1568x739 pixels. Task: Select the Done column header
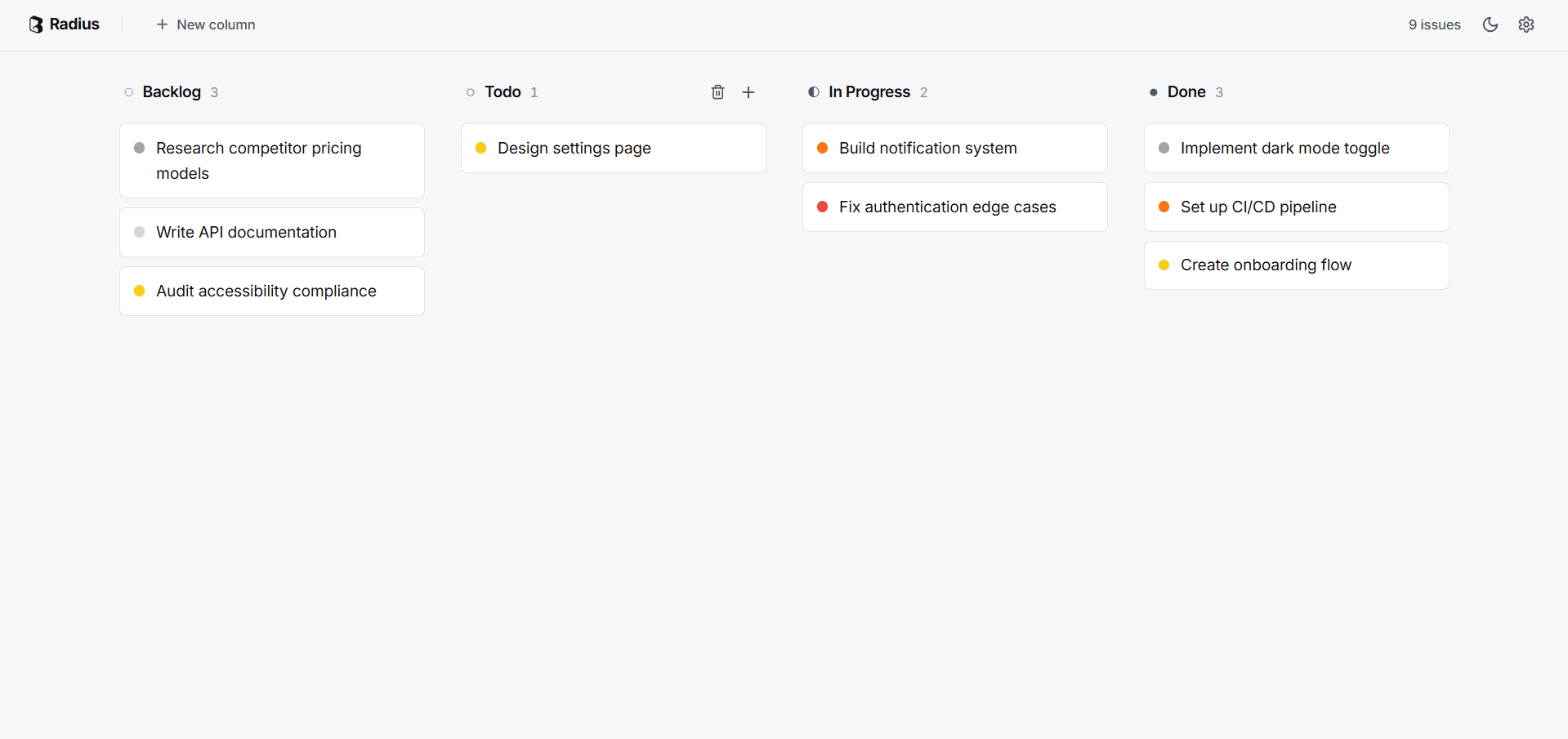pos(1186,91)
